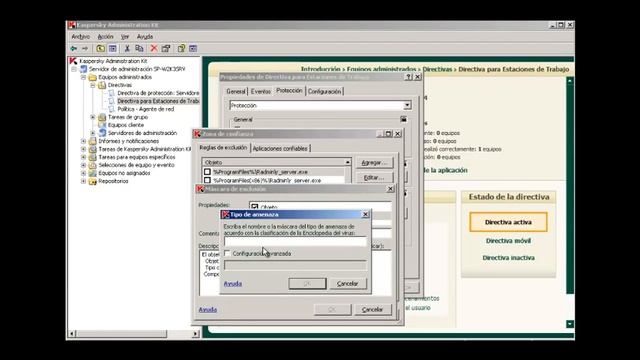Expand the Tareas de Kaspersky Administration Kit node
The width and height of the screenshot is (640, 360).
pyautogui.click(x=84, y=149)
